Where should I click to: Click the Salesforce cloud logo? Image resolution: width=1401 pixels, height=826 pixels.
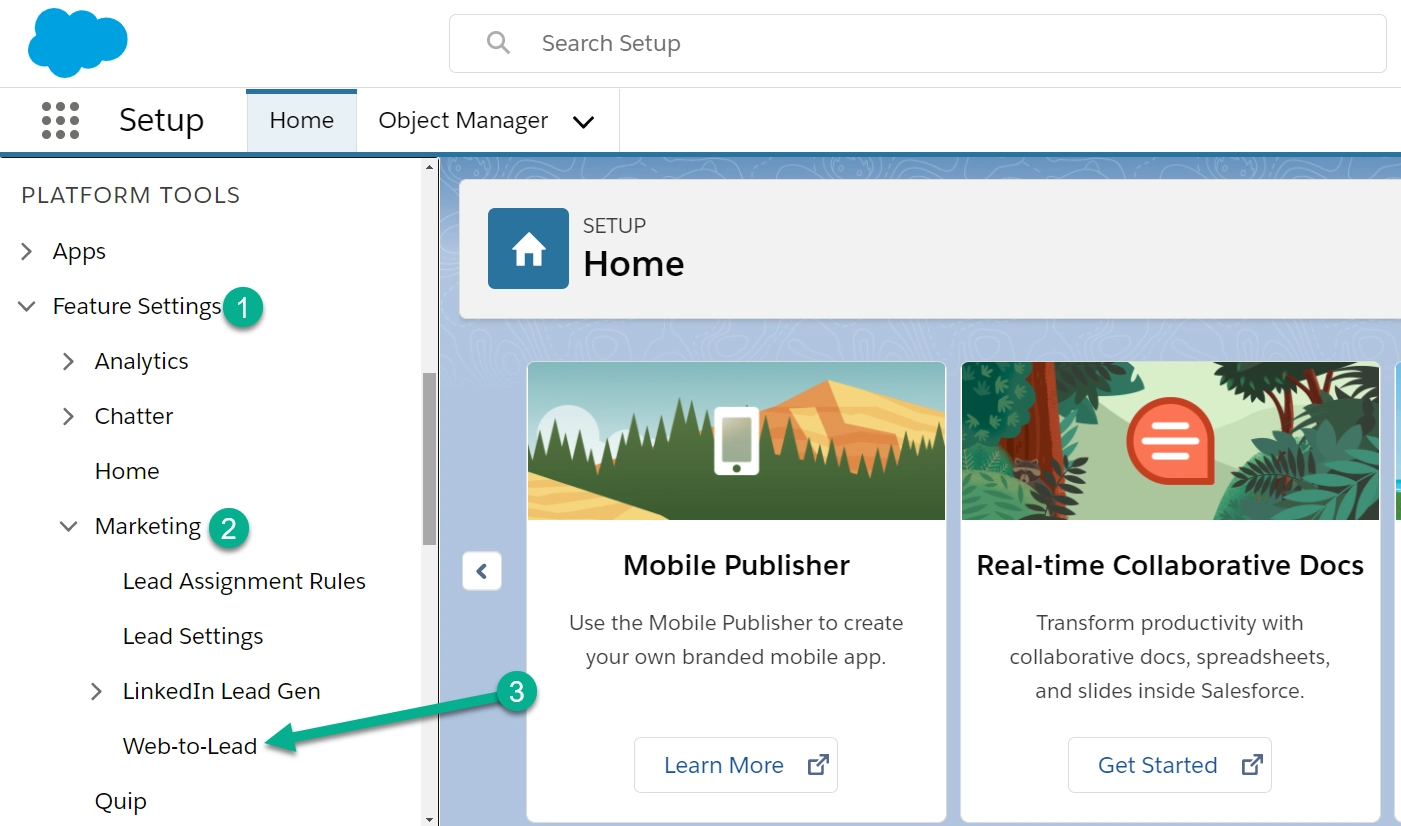click(78, 43)
